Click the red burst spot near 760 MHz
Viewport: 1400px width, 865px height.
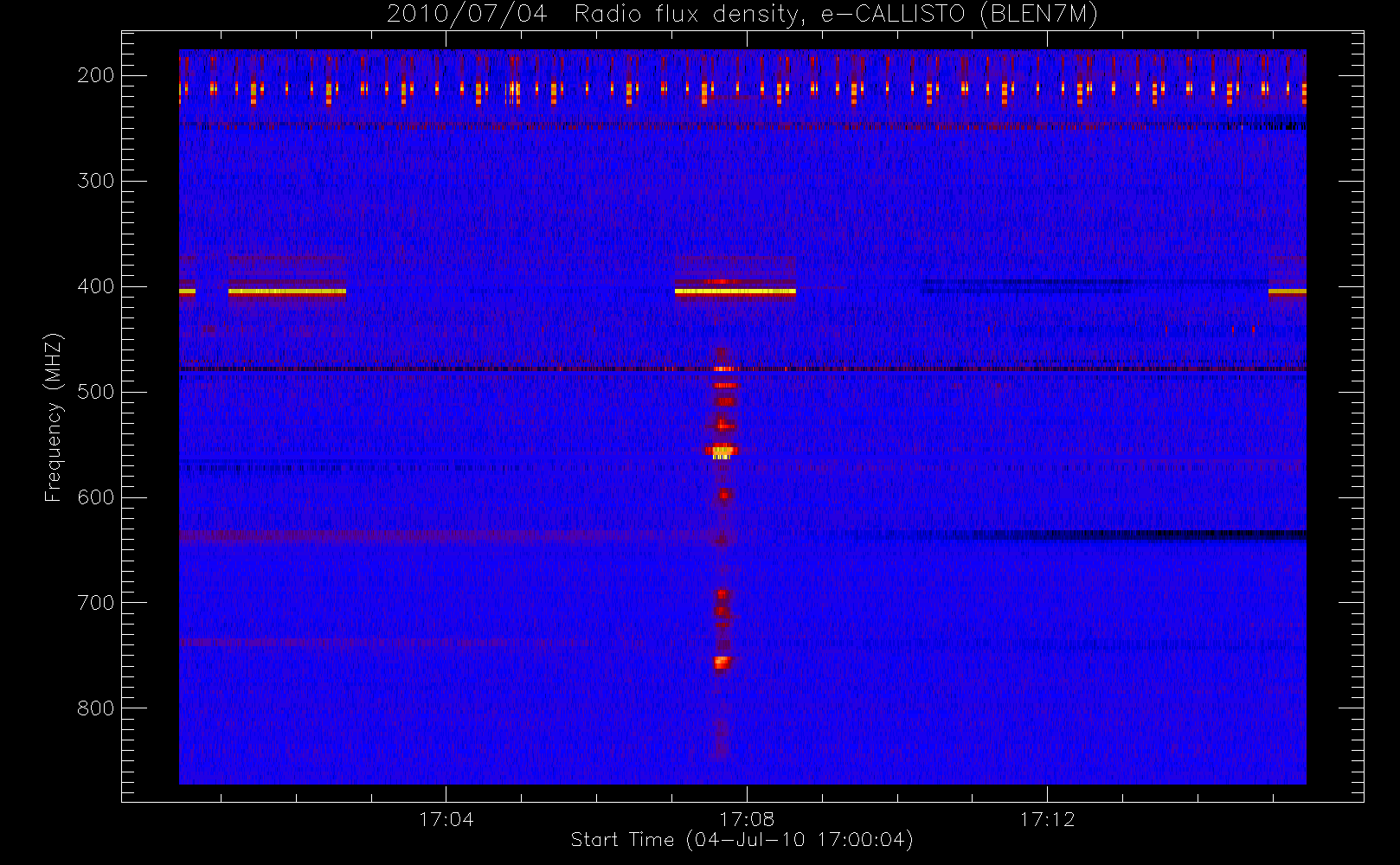pos(722,663)
